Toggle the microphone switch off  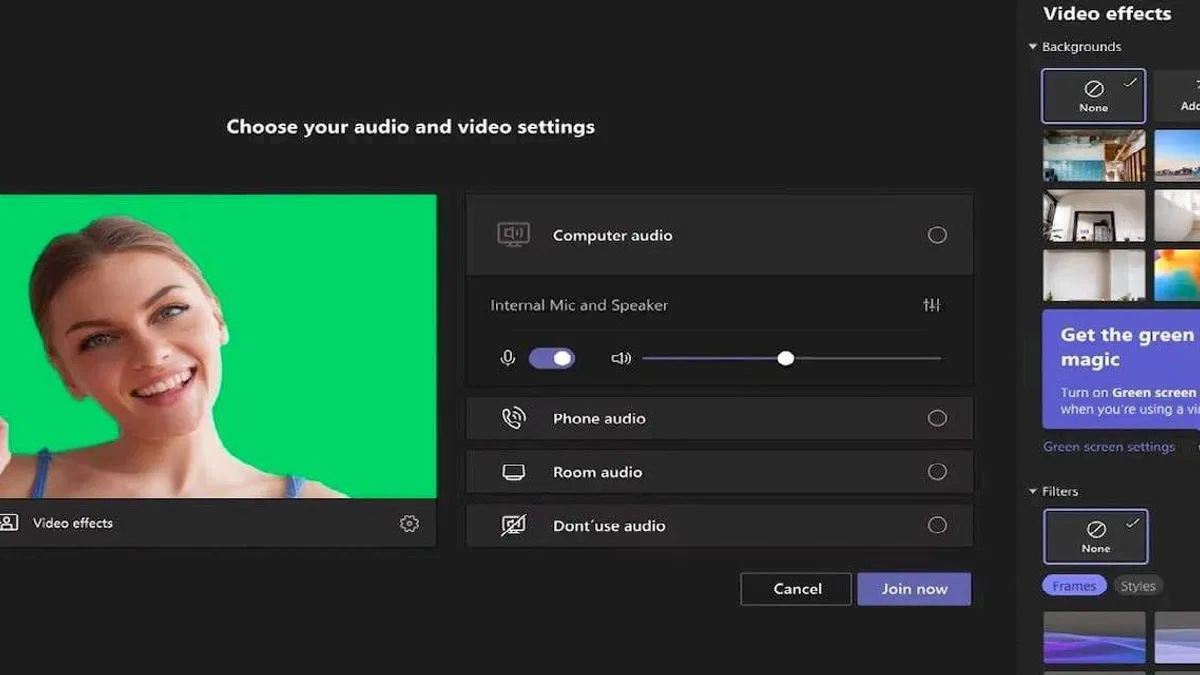[x=552, y=358]
